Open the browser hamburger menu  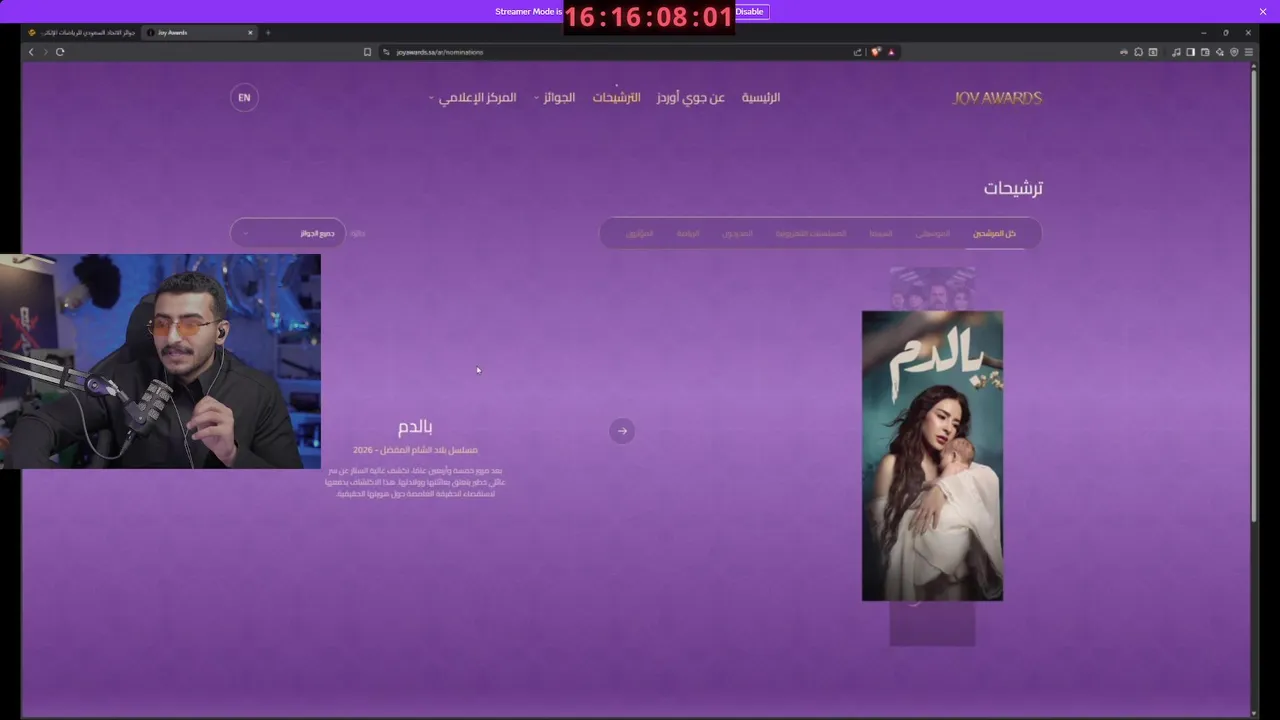1249,52
